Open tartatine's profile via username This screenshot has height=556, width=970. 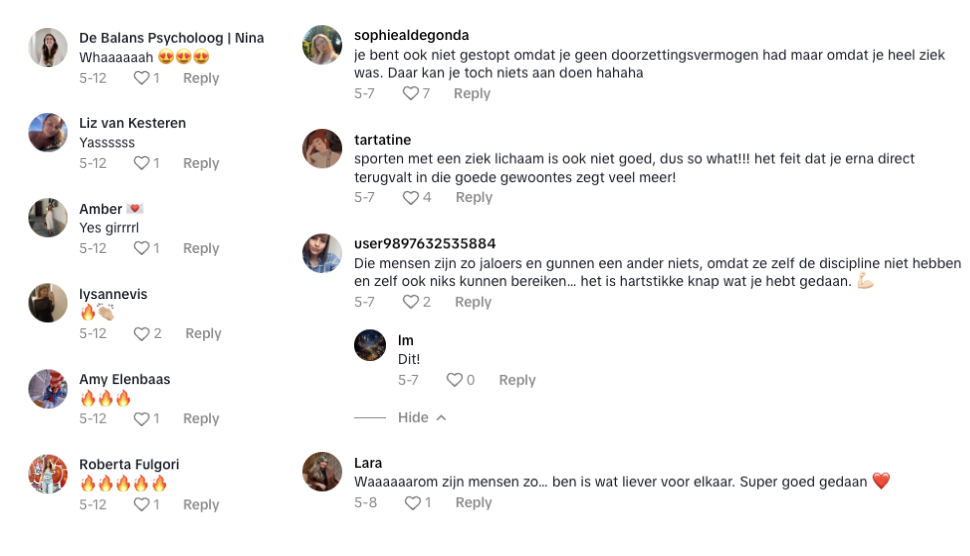382,140
